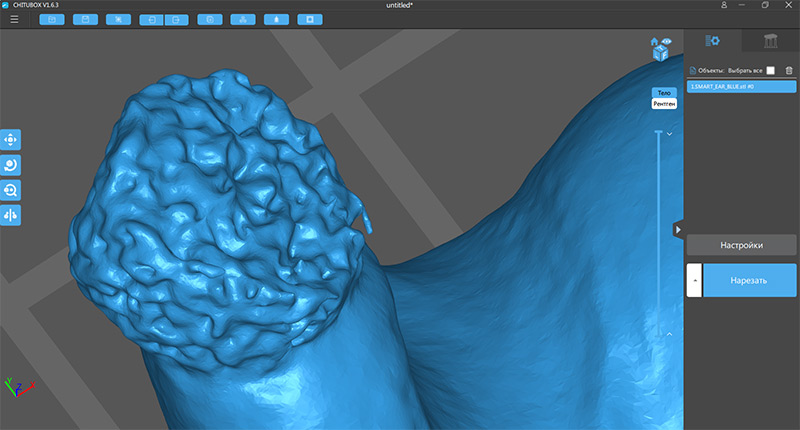Screen dimensions: 800x430
Task: Click the down chevron at layer slider top
Action: (669, 132)
